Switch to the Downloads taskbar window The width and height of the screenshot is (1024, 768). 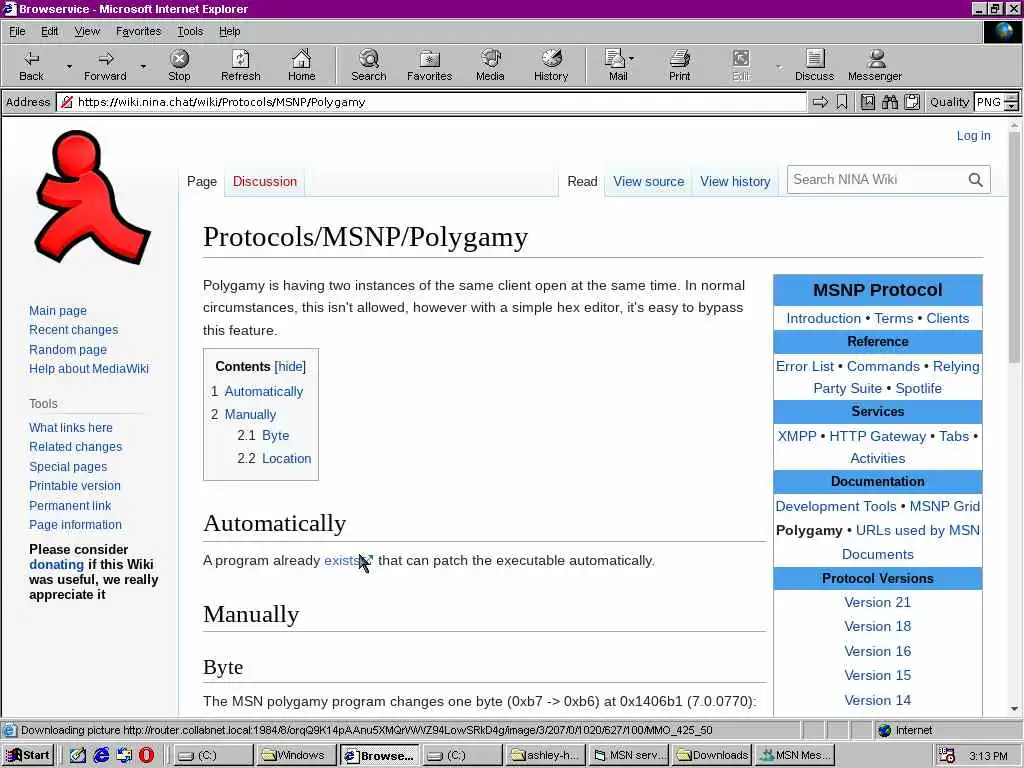[712, 755]
